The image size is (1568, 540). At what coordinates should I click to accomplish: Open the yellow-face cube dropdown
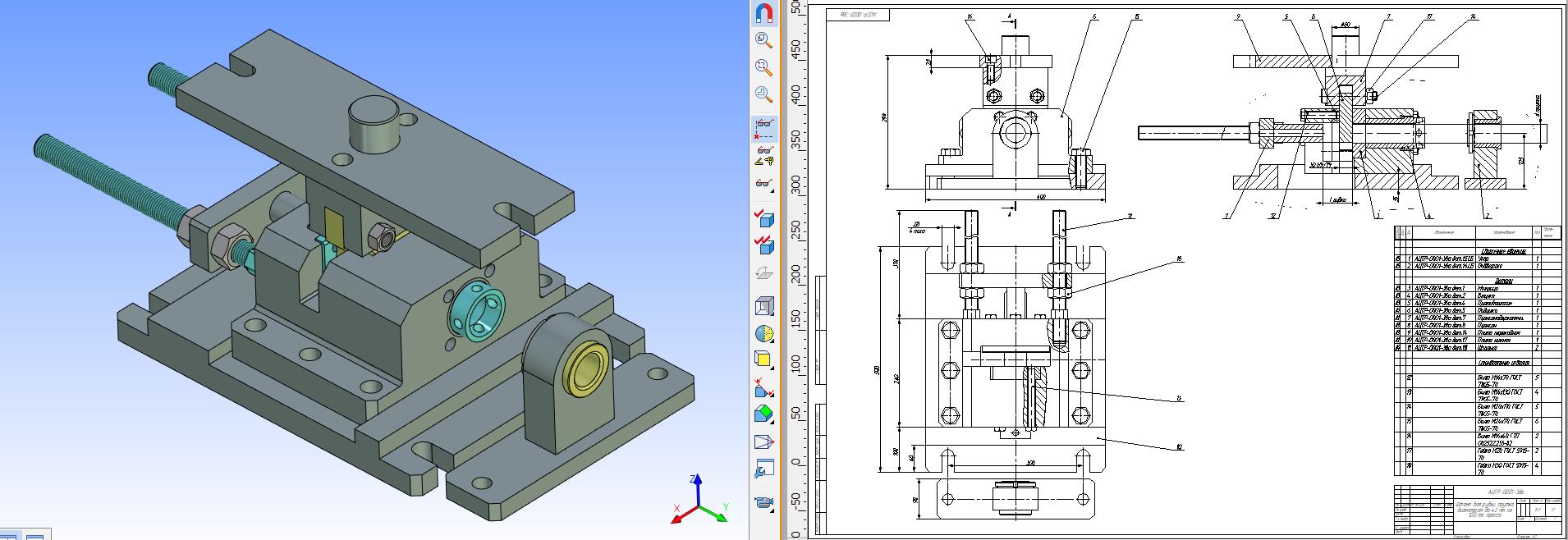point(764,359)
